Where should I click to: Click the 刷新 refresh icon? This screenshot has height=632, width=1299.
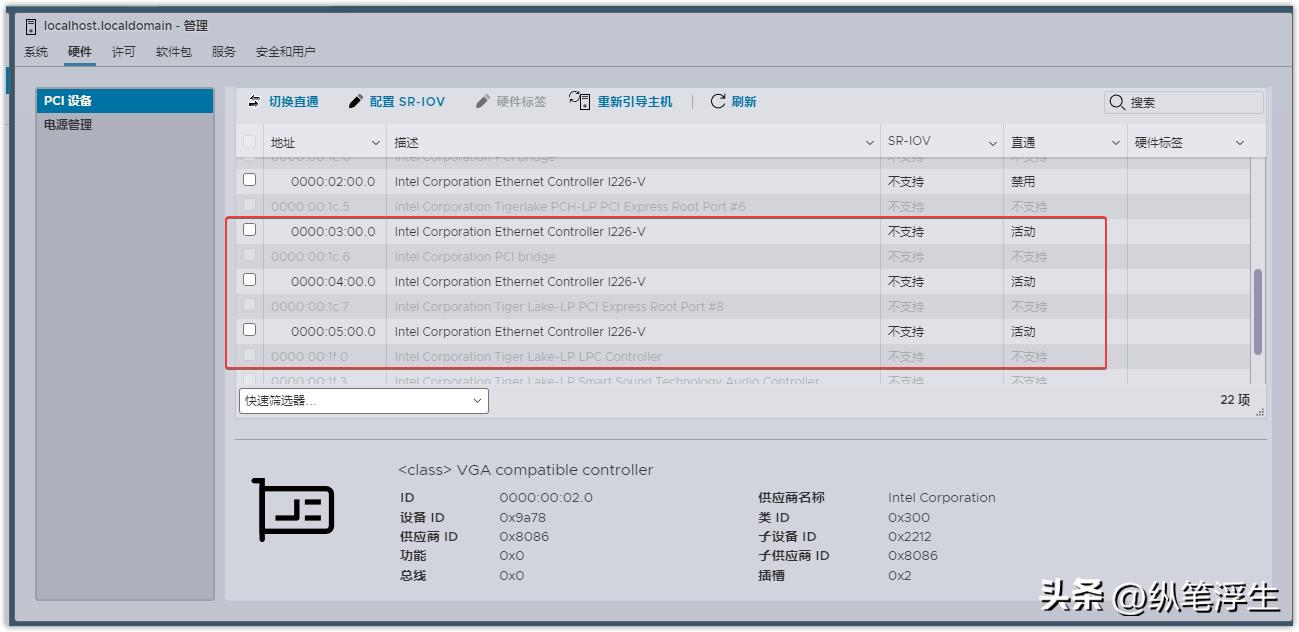coord(718,101)
